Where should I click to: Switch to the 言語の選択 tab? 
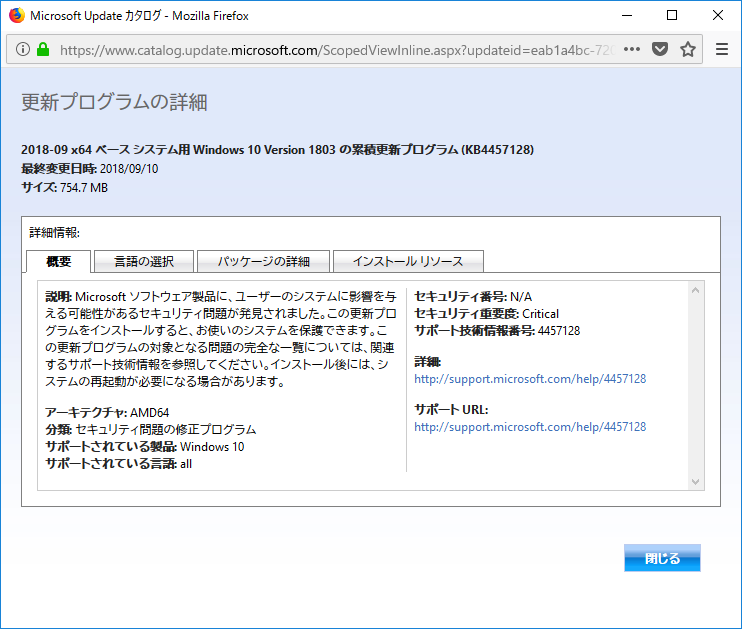[144, 261]
